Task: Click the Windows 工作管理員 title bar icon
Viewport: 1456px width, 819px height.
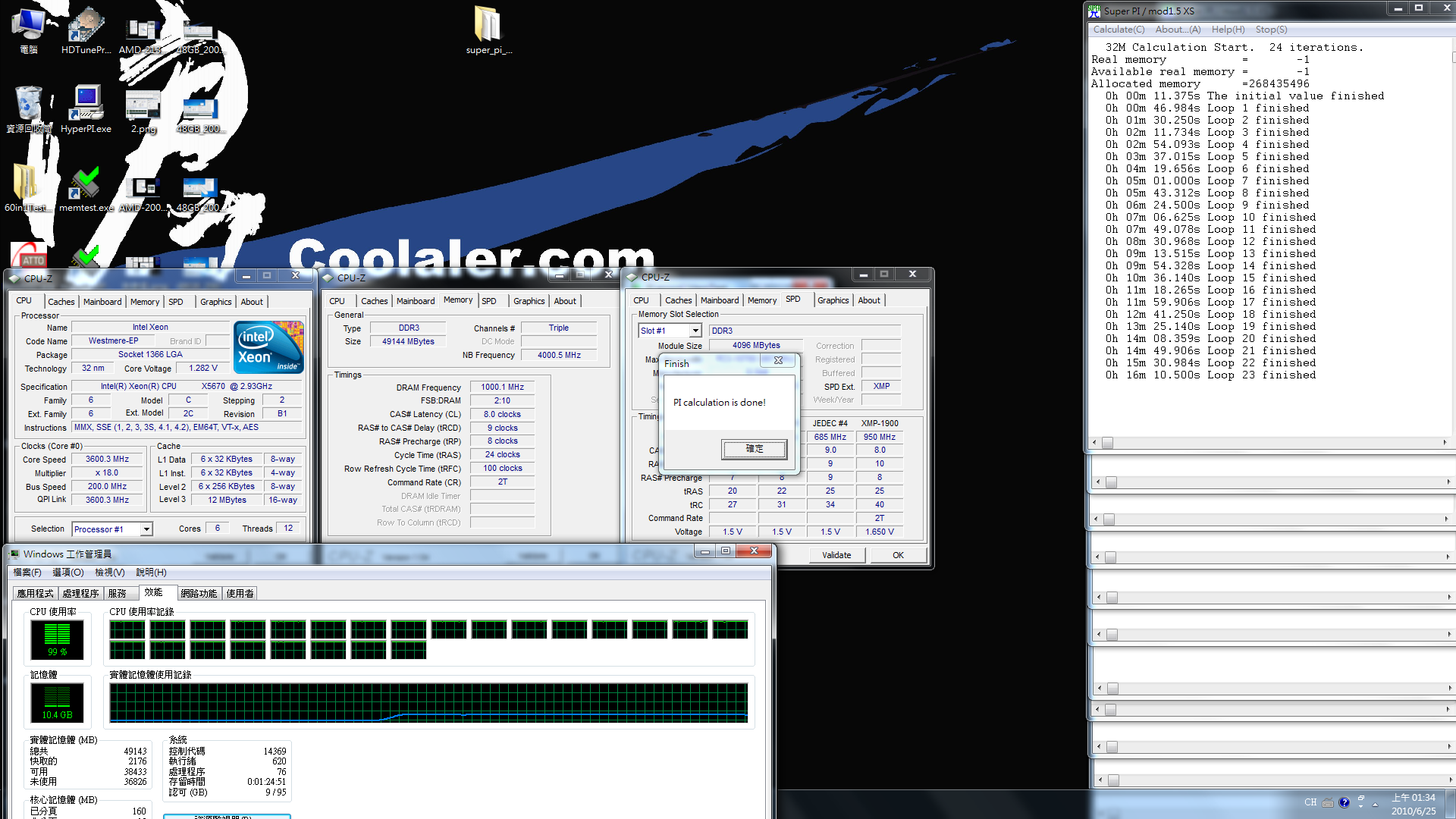Action: [x=14, y=554]
